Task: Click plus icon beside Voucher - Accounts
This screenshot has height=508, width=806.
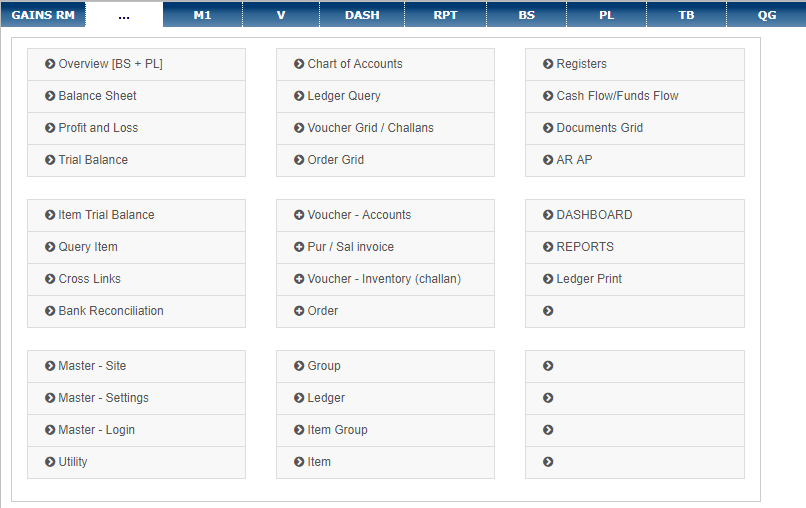Action: (x=299, y=215)
